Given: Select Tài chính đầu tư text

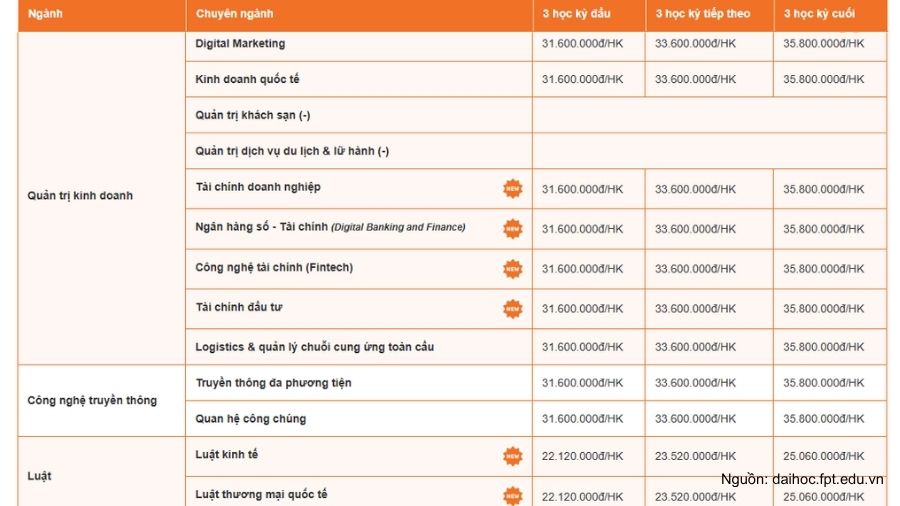Looking at the screenshot, I should point(239,308).
